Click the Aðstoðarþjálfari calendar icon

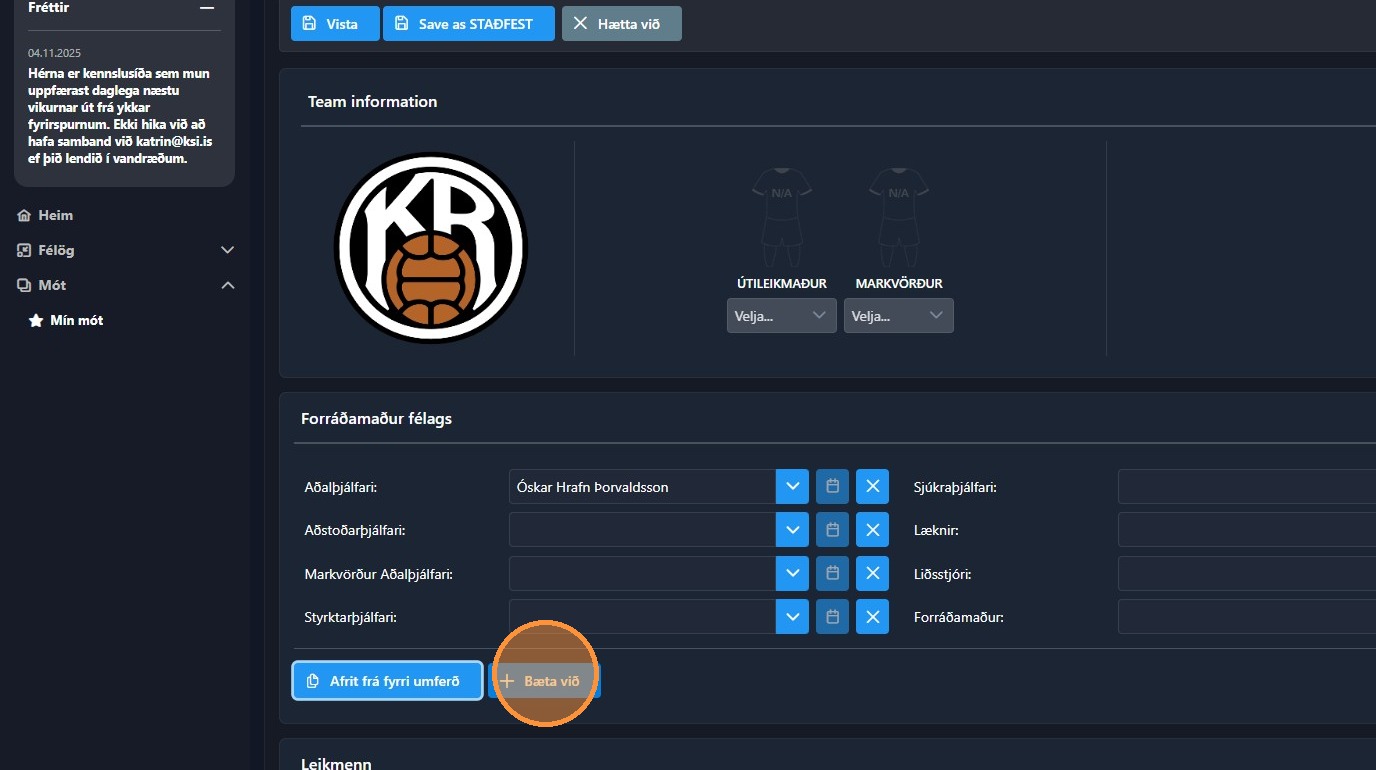832,530
